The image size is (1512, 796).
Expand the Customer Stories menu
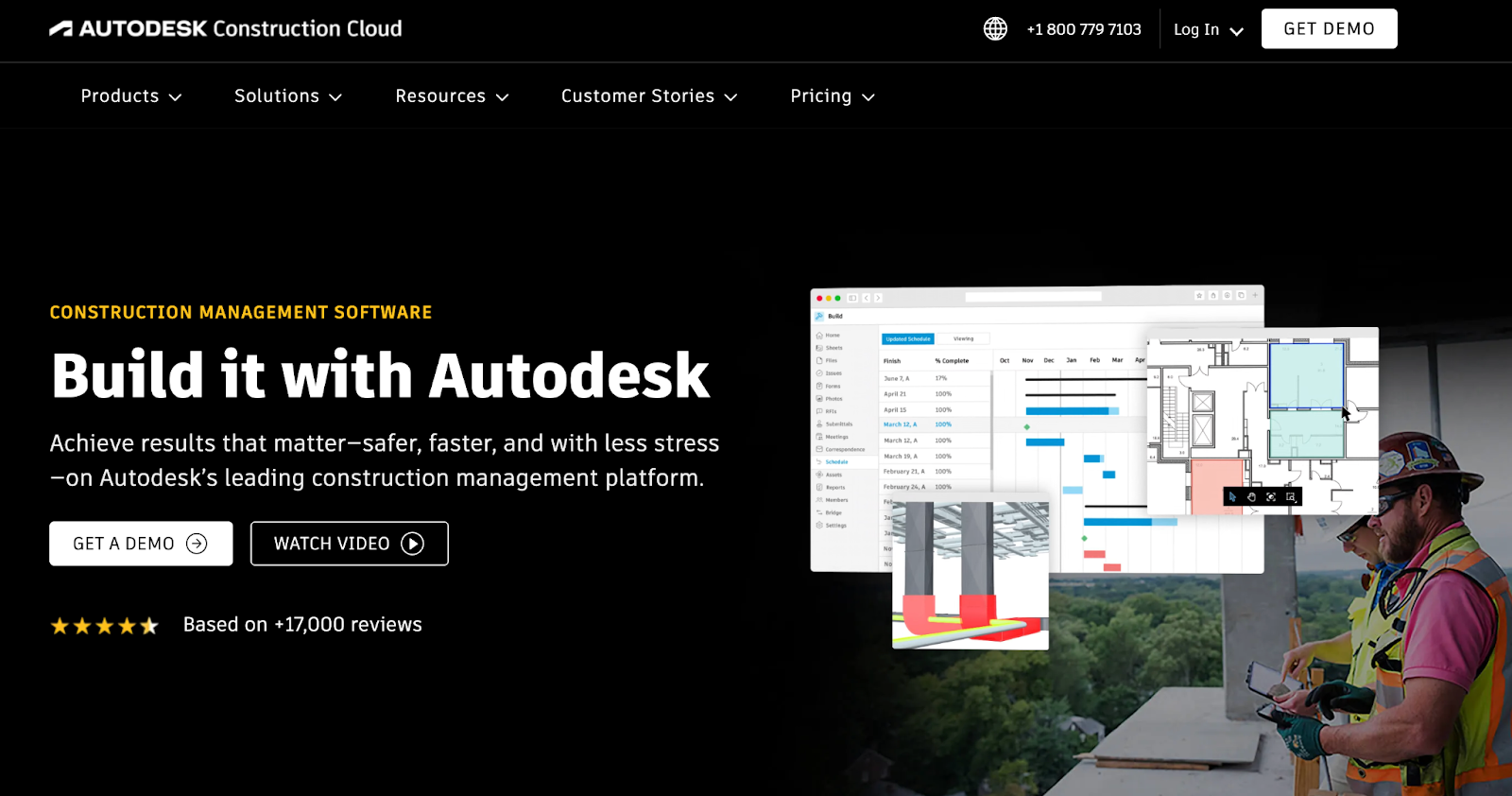(x=649, y=96)
